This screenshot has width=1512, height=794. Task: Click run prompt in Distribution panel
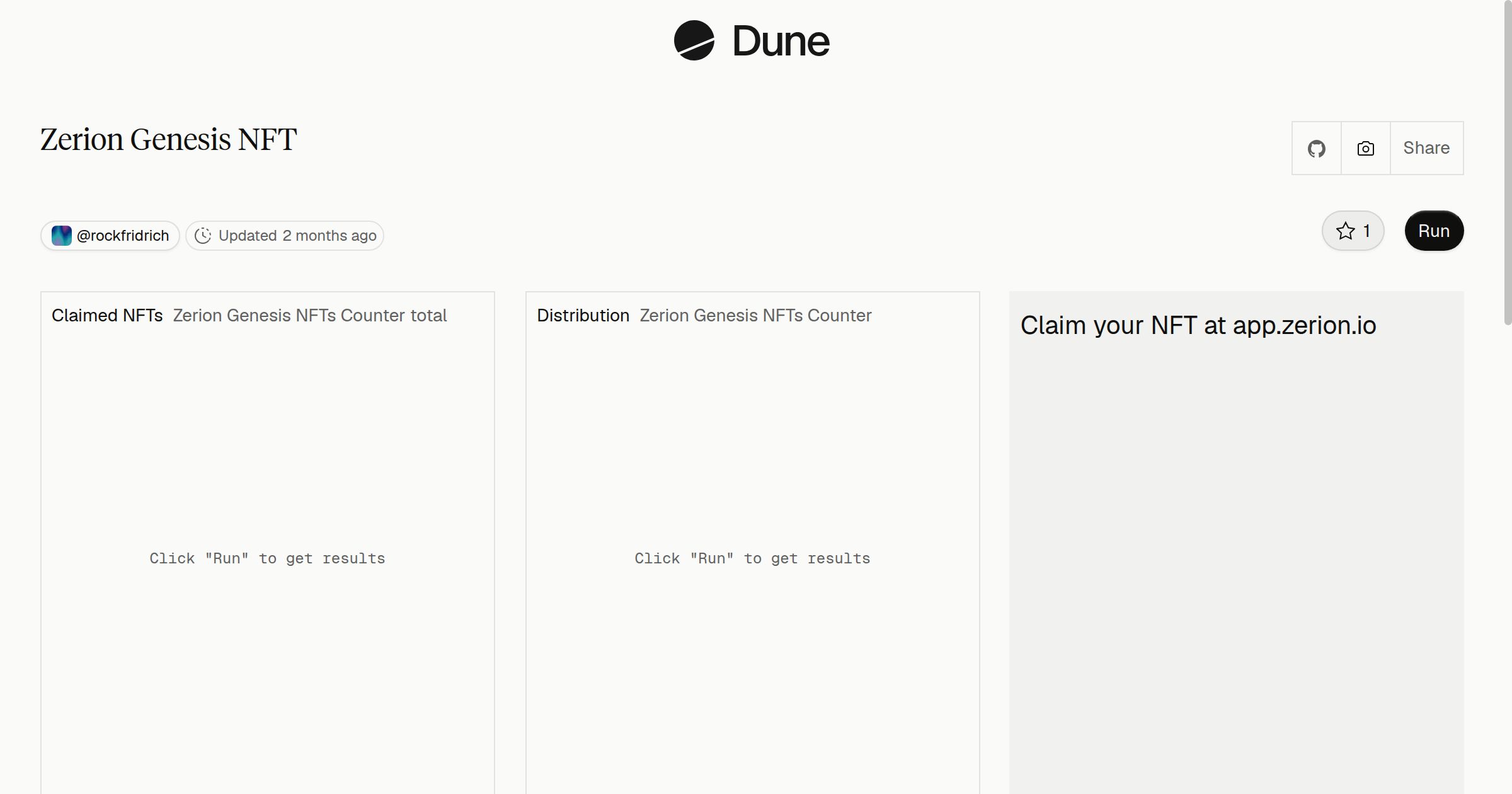click(x=752, y=558)
